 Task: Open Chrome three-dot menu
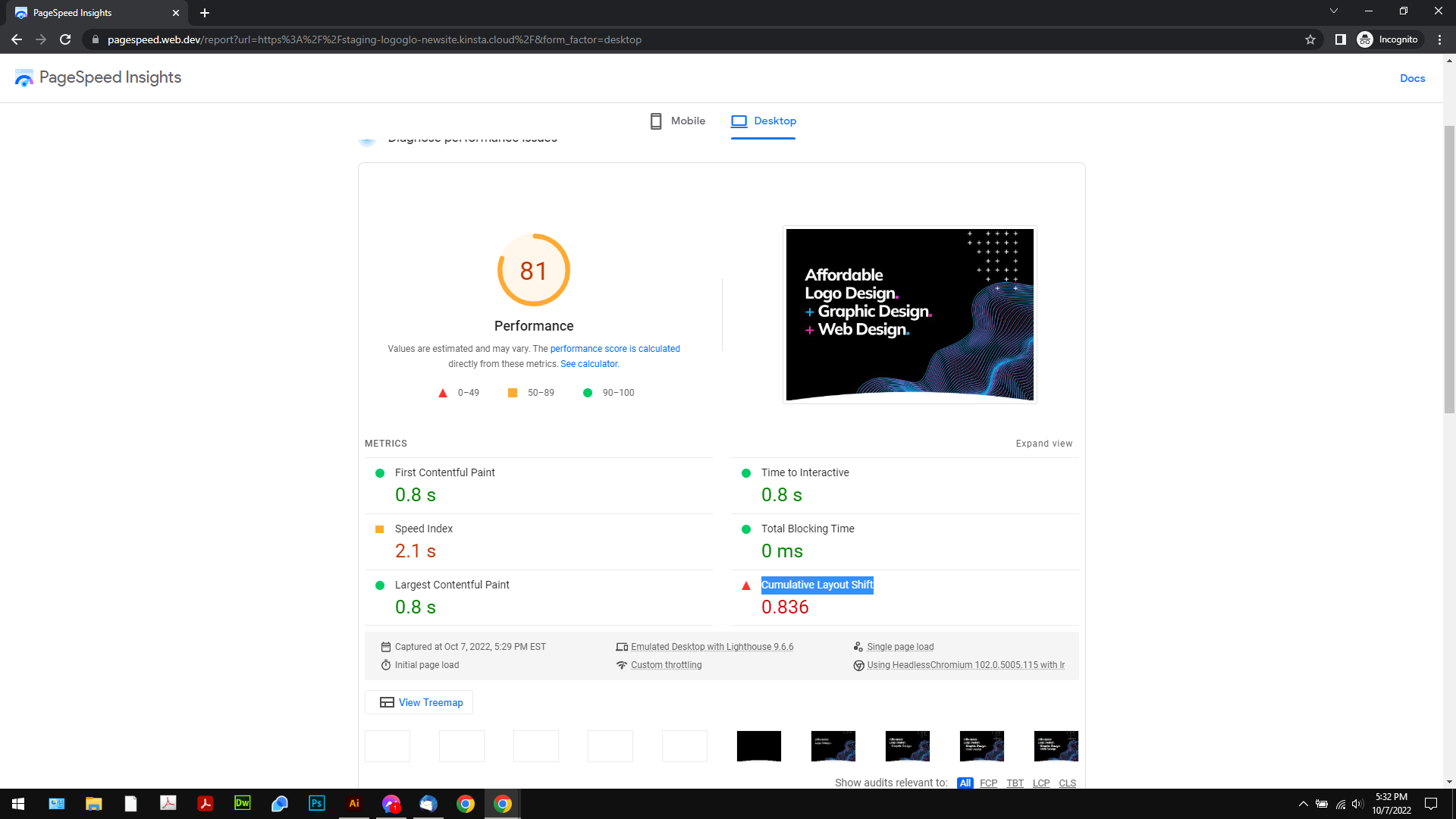(x=1439, y=39)
